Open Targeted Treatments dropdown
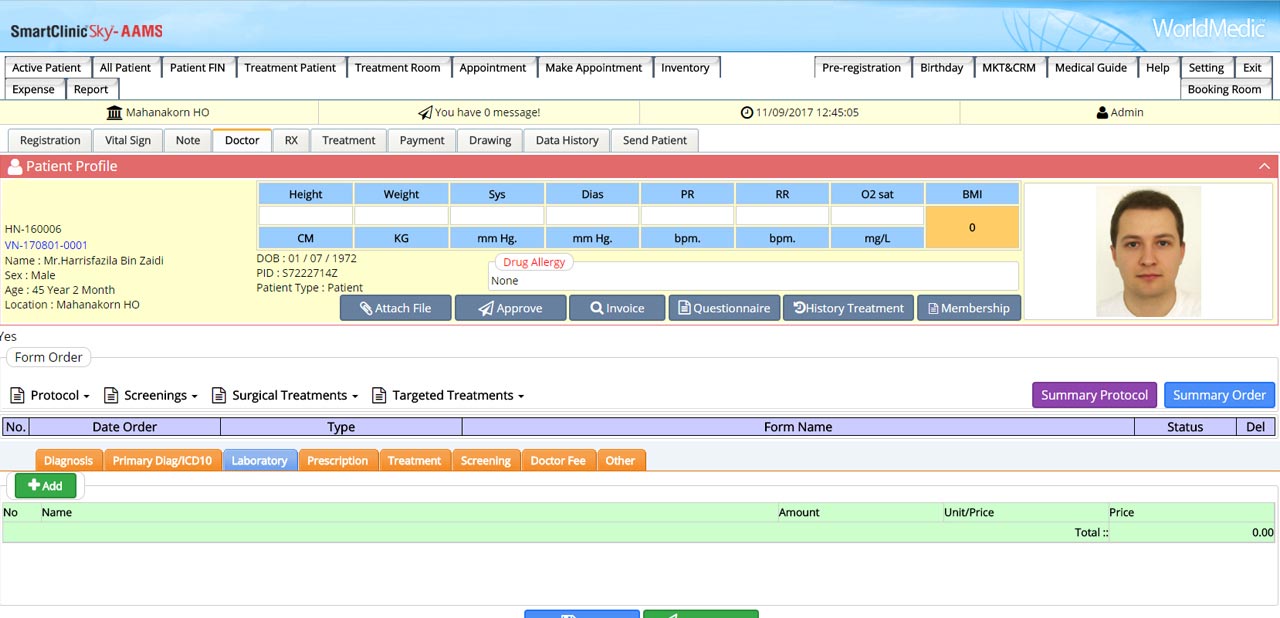 448,395
